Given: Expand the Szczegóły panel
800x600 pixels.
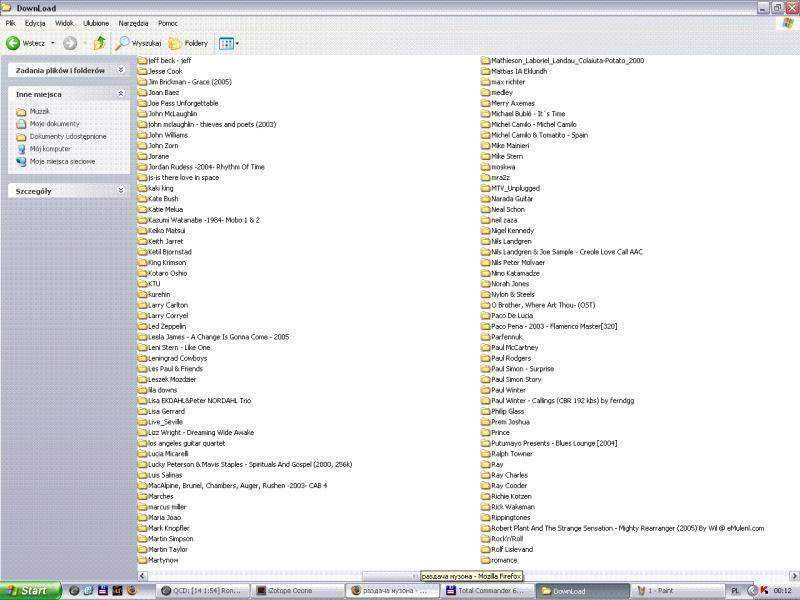Looking at the screenshot, I should coord(120,190).
